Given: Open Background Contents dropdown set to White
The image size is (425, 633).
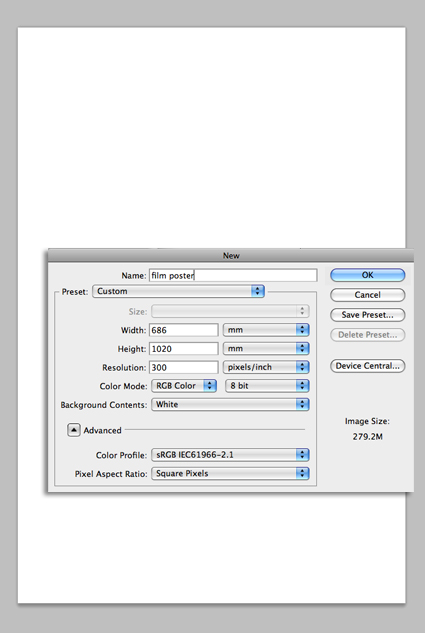Looking at the screenshot, I should tap(230, 404).
